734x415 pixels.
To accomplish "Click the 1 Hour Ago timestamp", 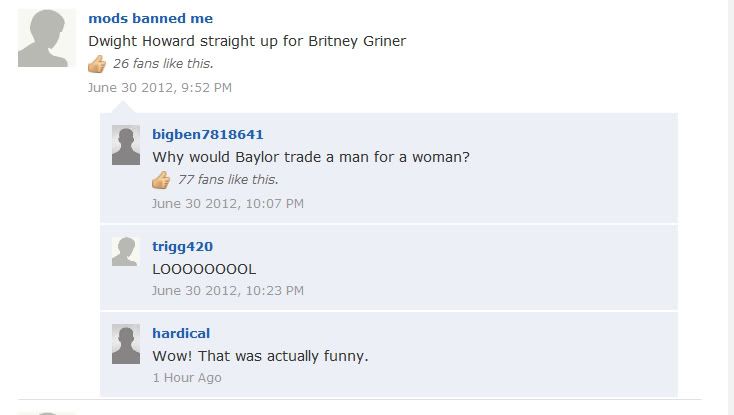I will click(187, 378).
